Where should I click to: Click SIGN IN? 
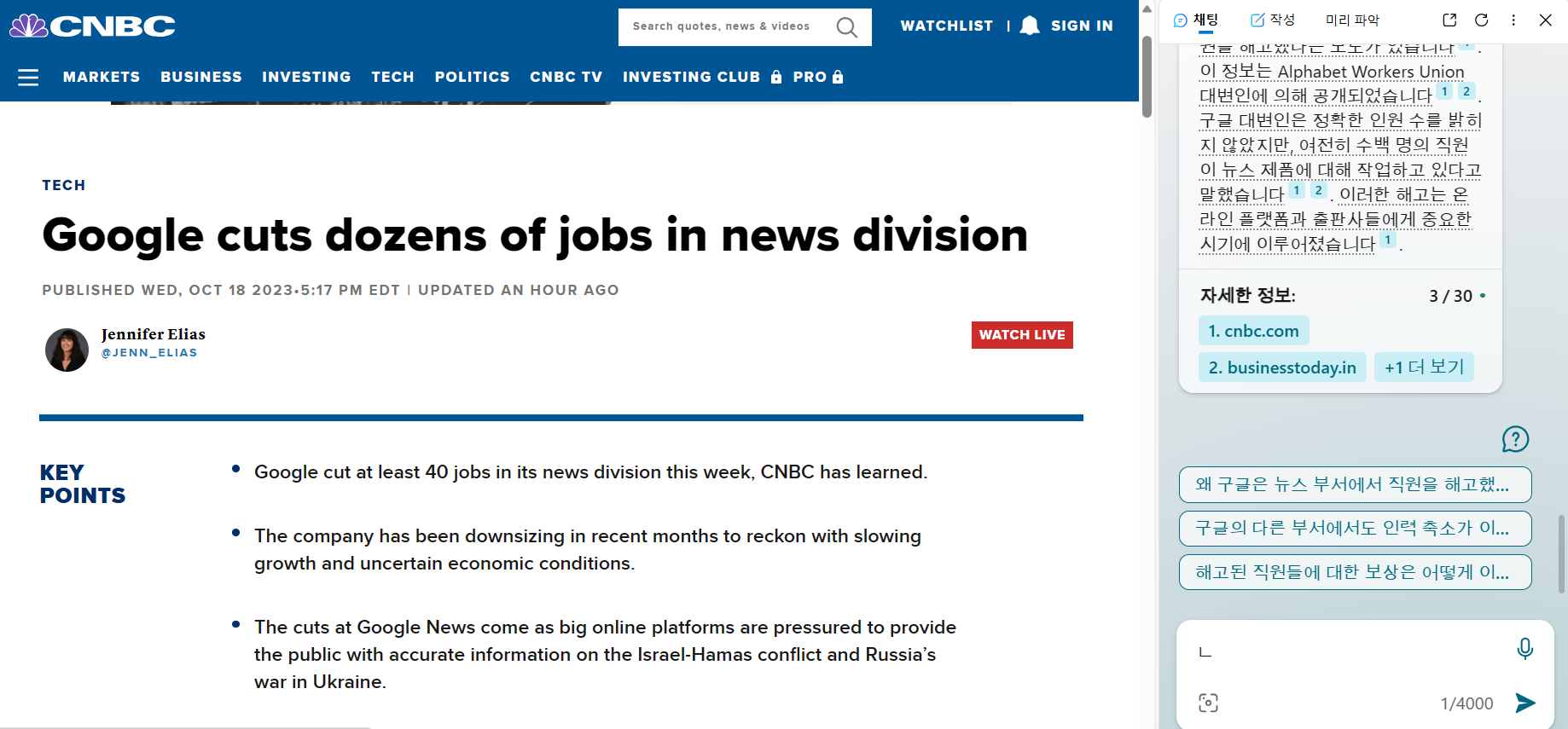coord(1082,26)
